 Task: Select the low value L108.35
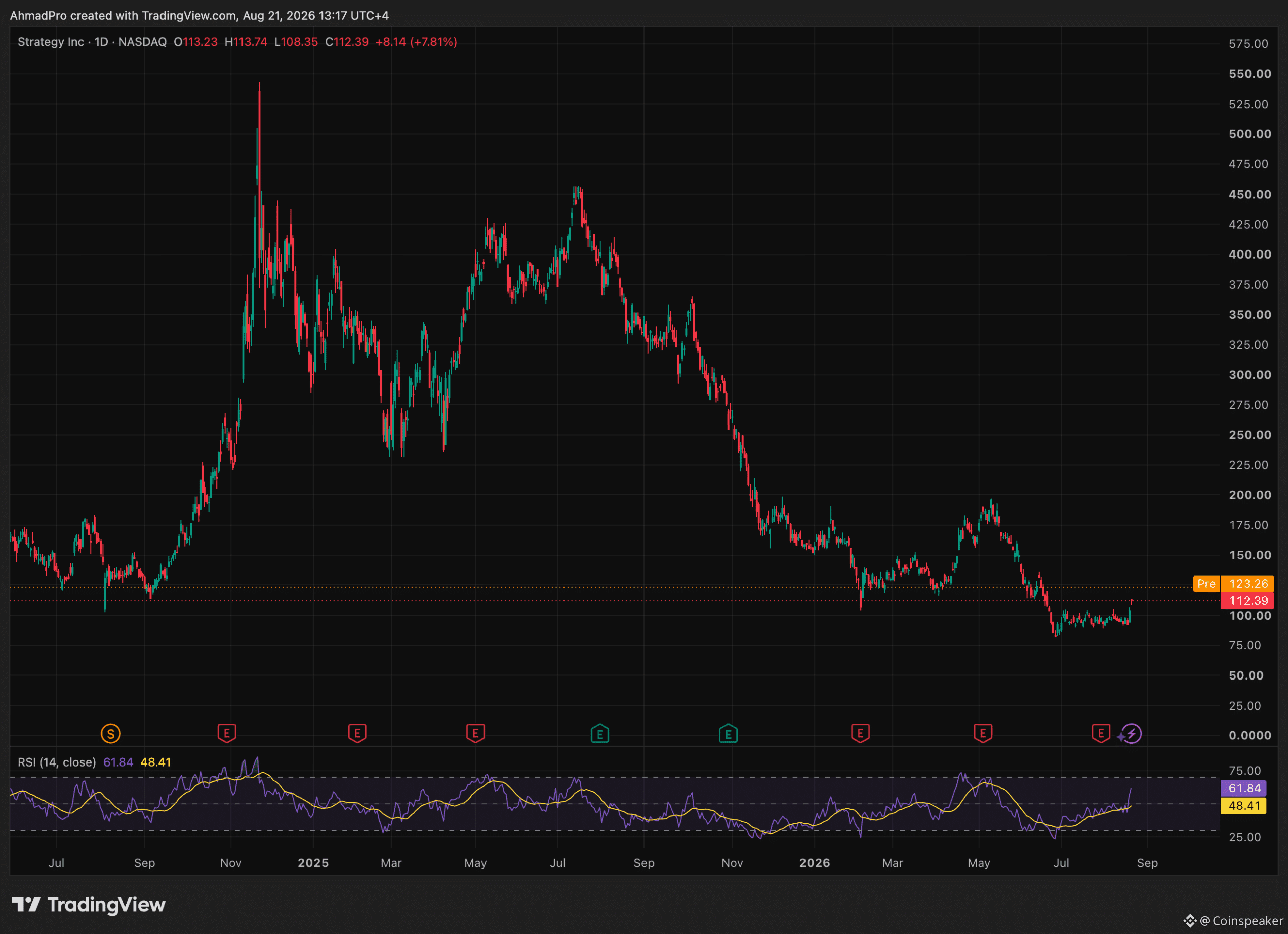296,42
